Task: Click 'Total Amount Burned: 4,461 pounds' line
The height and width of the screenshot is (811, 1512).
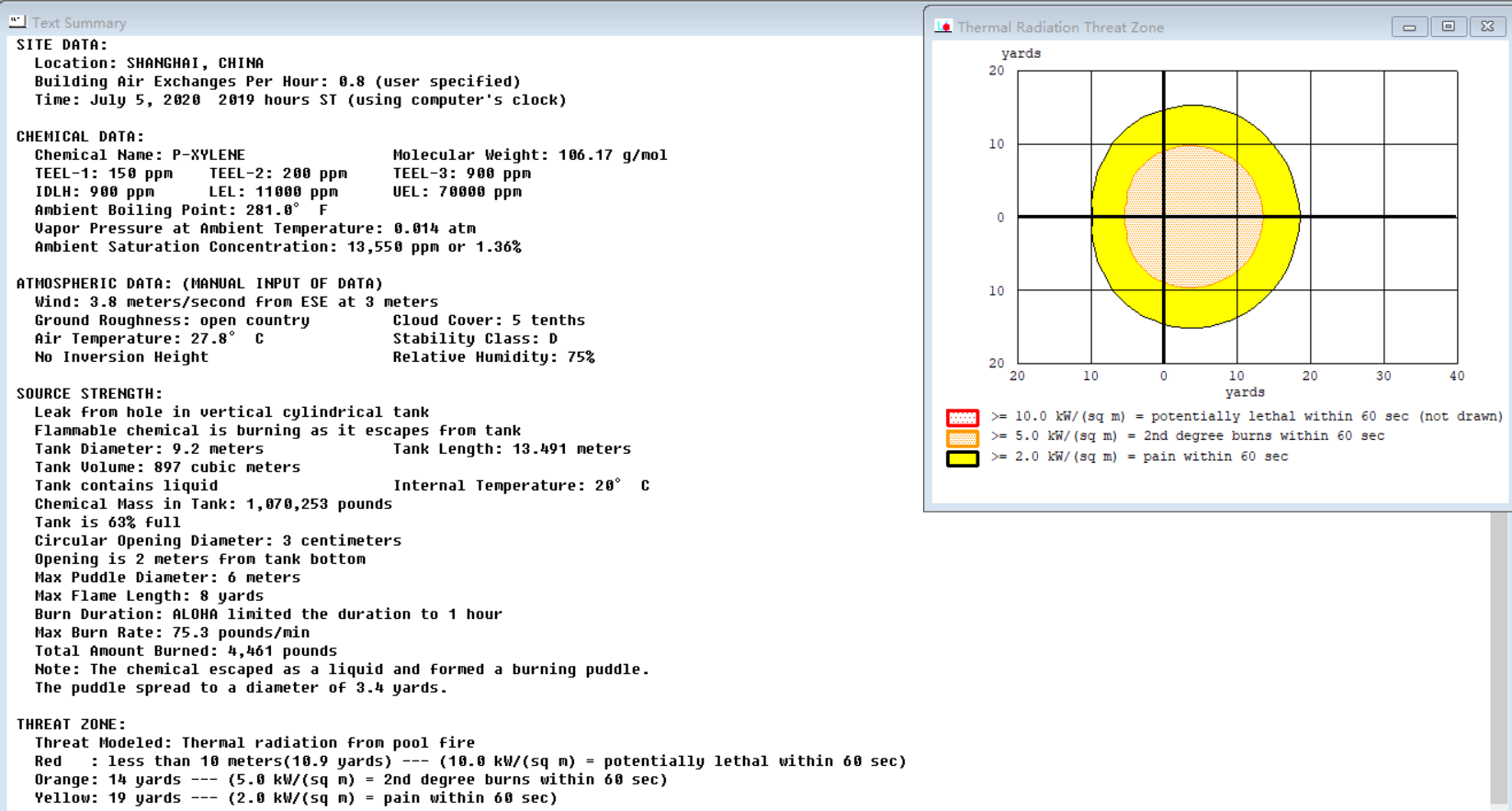Action: click(186, 651)
